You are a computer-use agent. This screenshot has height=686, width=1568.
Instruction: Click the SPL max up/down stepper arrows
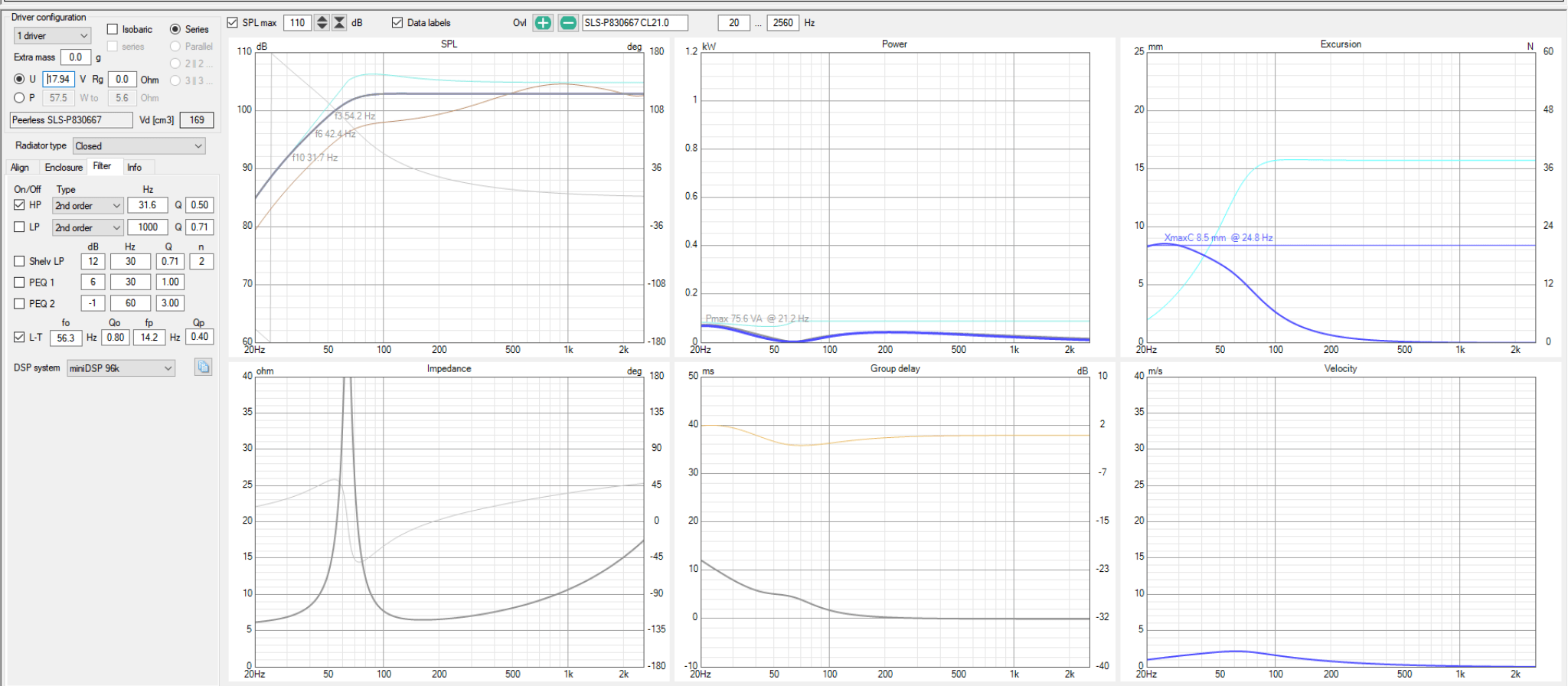point(322,23)
